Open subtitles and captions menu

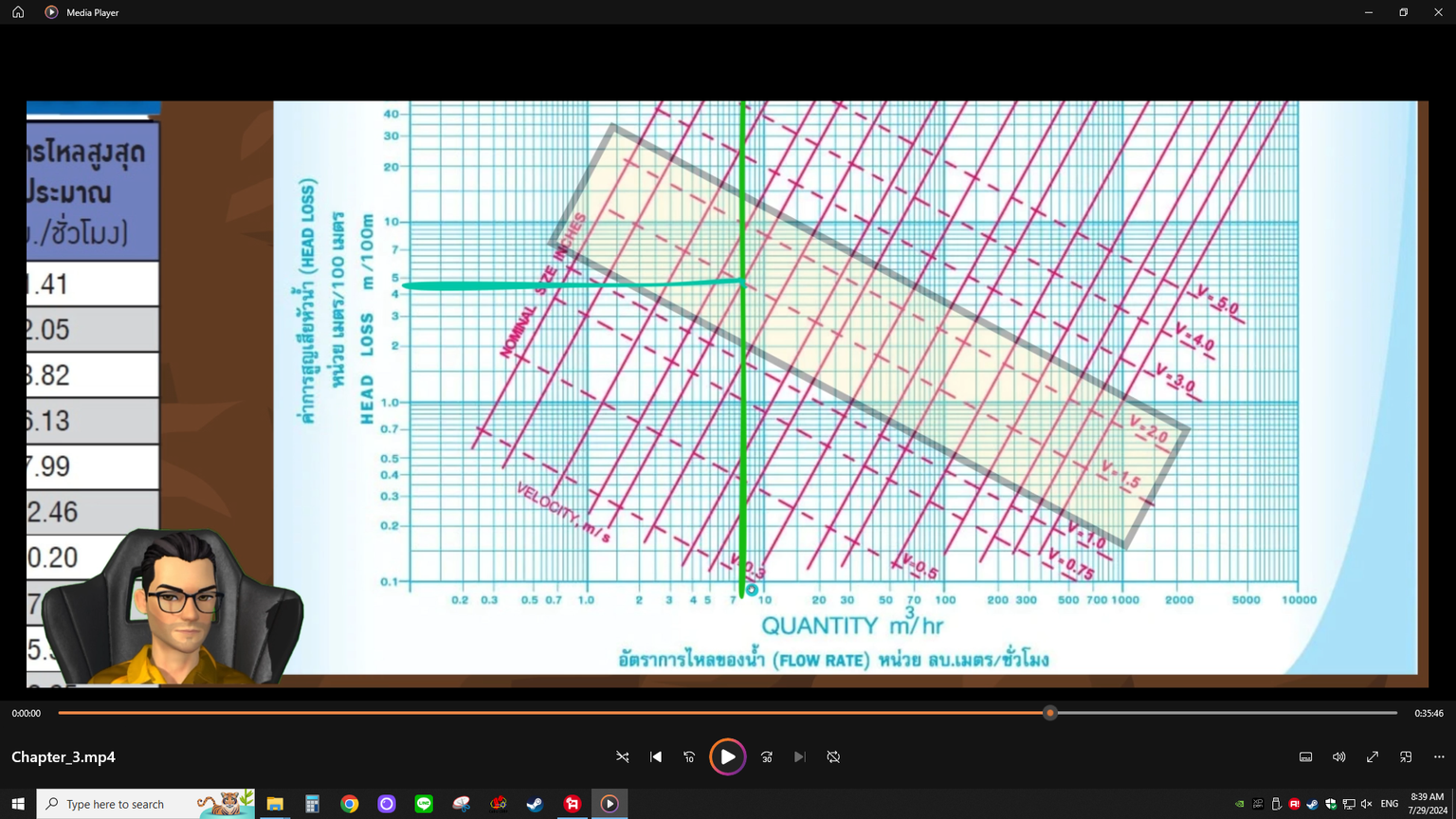pos(1305,756)
